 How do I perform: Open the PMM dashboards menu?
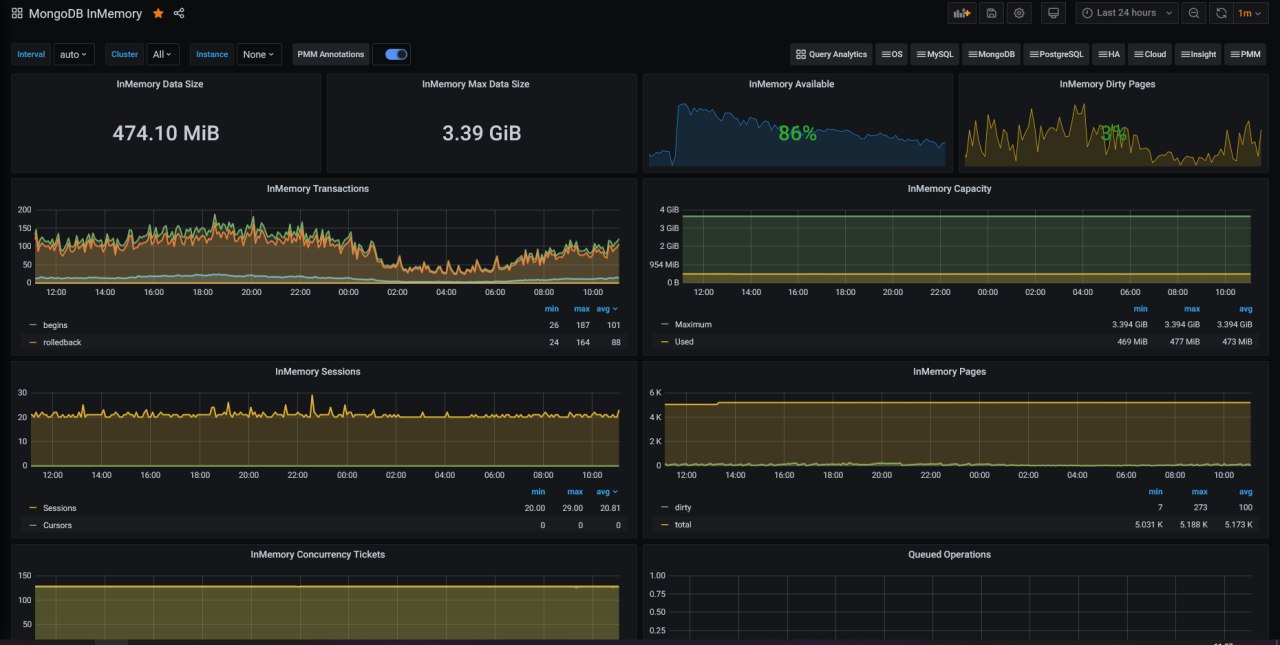coord(1246,54)
